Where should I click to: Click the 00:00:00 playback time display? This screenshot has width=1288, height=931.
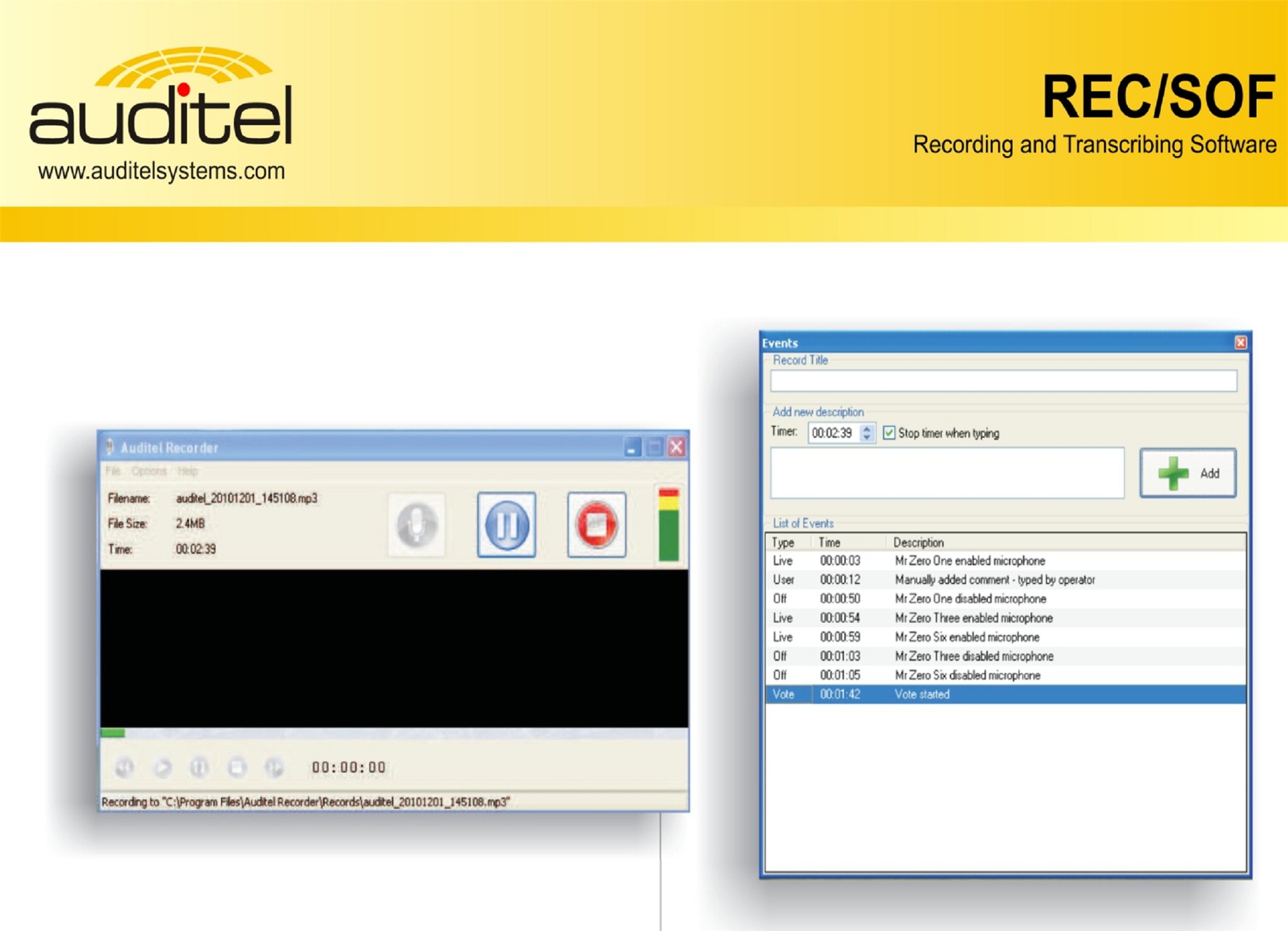tap(349, 767)
